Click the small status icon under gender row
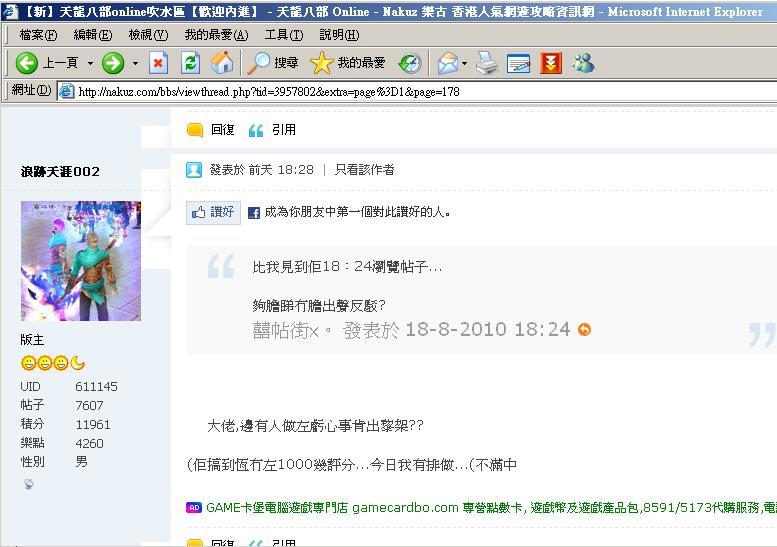 click(29, 484)
